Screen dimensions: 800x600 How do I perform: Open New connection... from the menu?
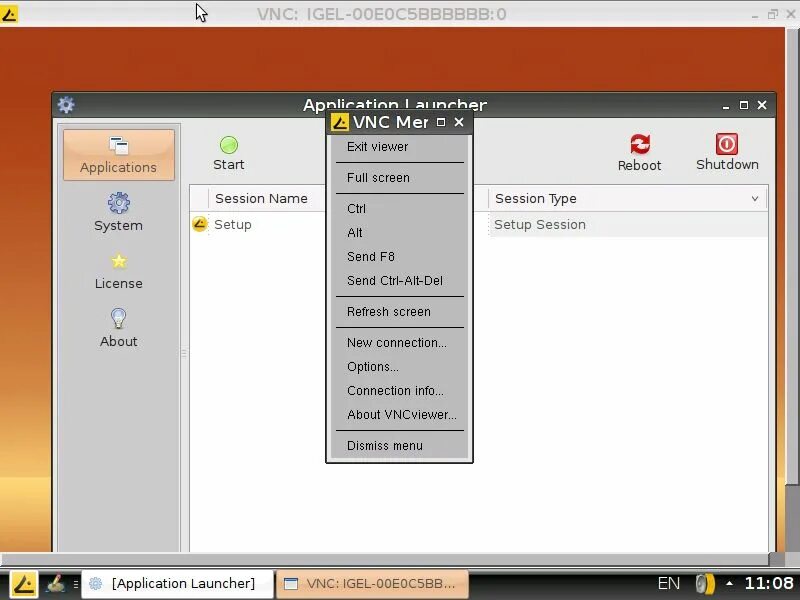(x=399, y=343)
